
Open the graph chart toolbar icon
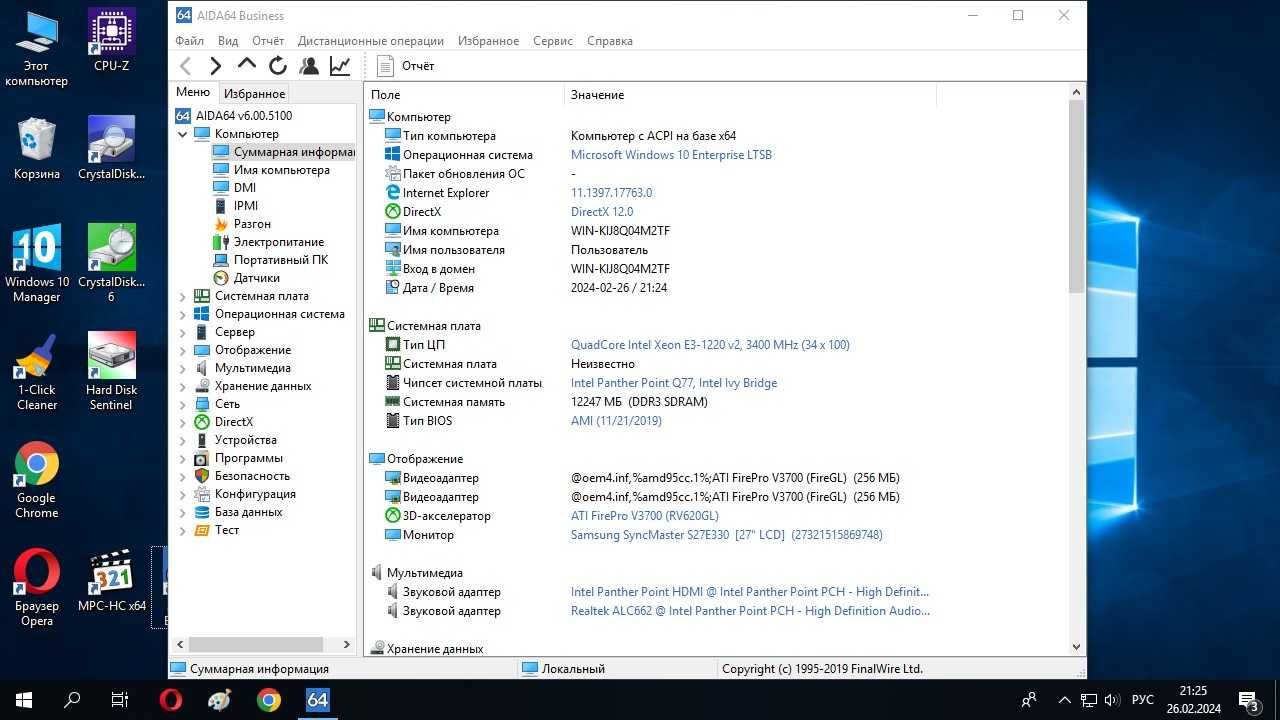[340, 66]
